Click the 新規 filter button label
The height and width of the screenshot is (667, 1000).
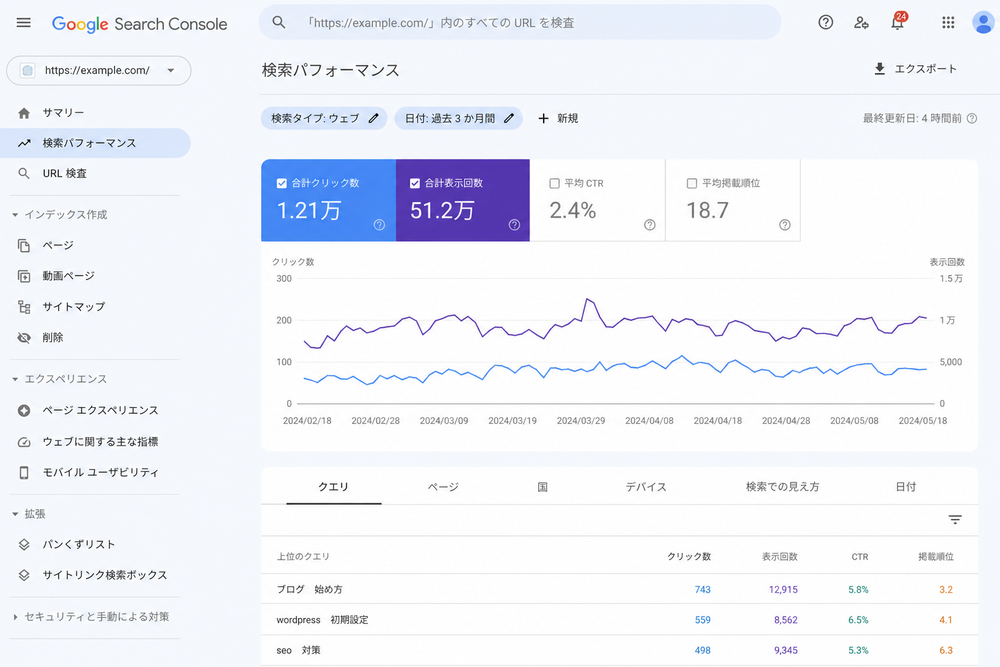568,119
